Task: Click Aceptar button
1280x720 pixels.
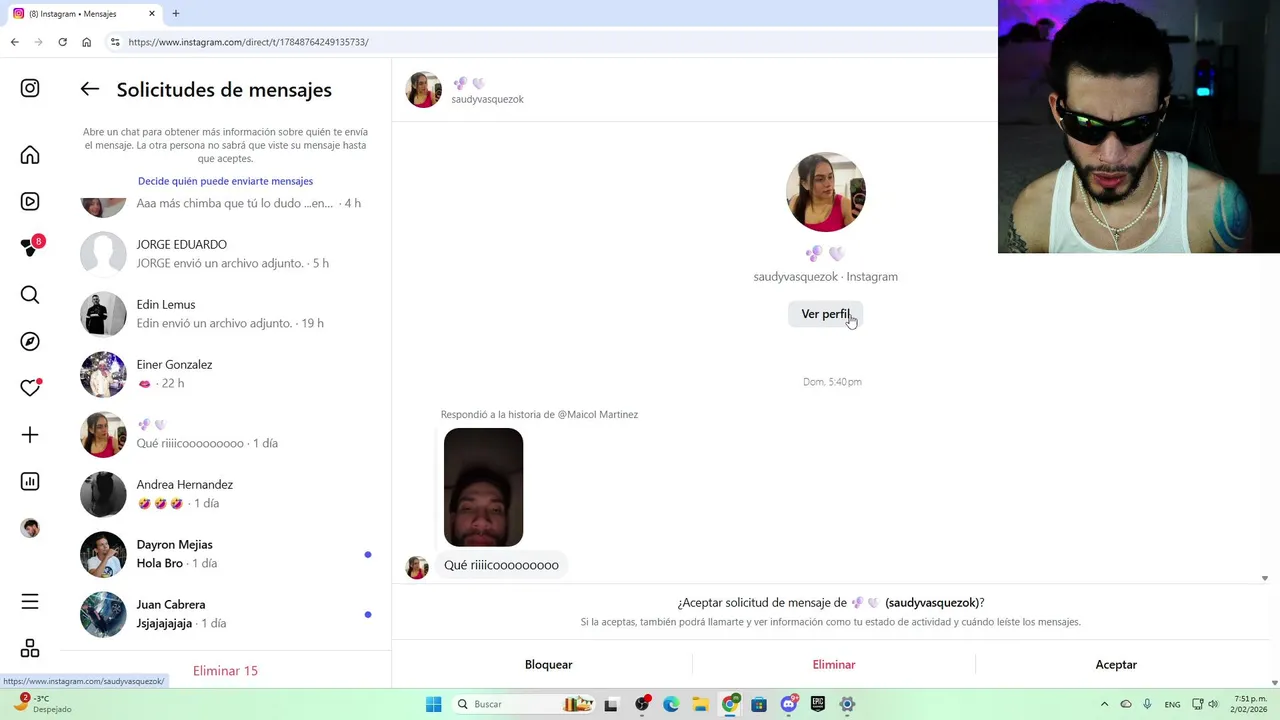Action: pos(1116,664)
